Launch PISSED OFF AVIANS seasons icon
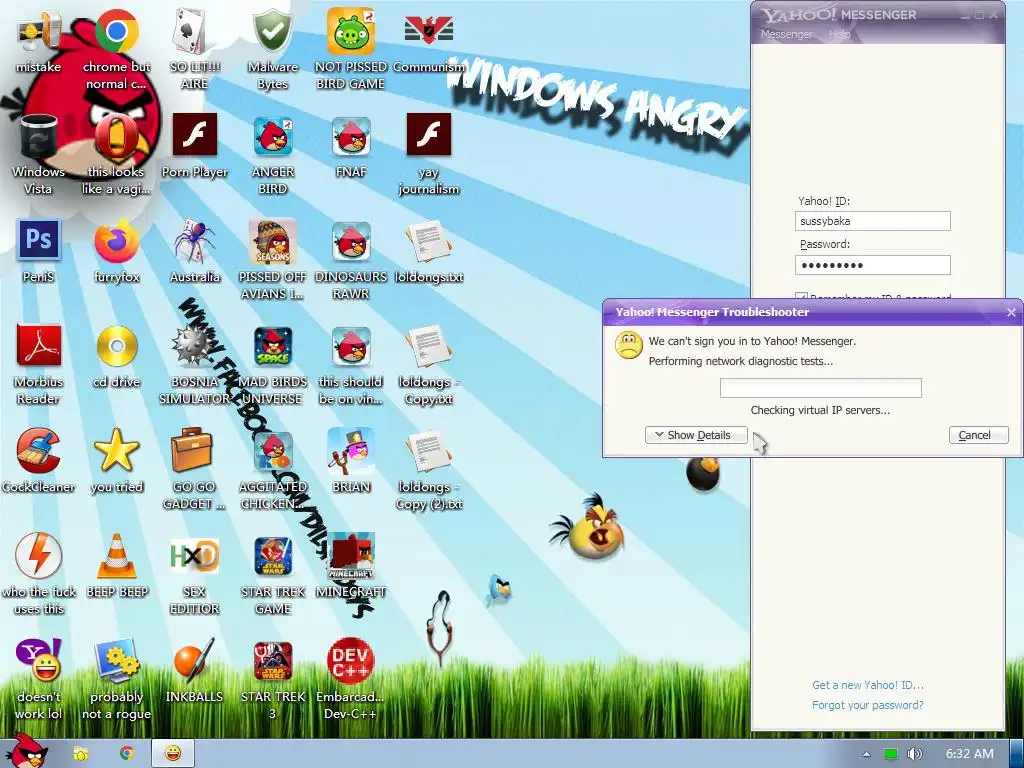The image size is (1024, 768). coord(273,240)
